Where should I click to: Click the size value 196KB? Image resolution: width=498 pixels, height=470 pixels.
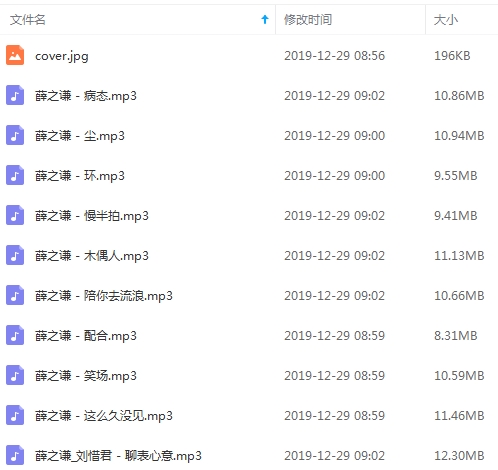click(452, 56)
